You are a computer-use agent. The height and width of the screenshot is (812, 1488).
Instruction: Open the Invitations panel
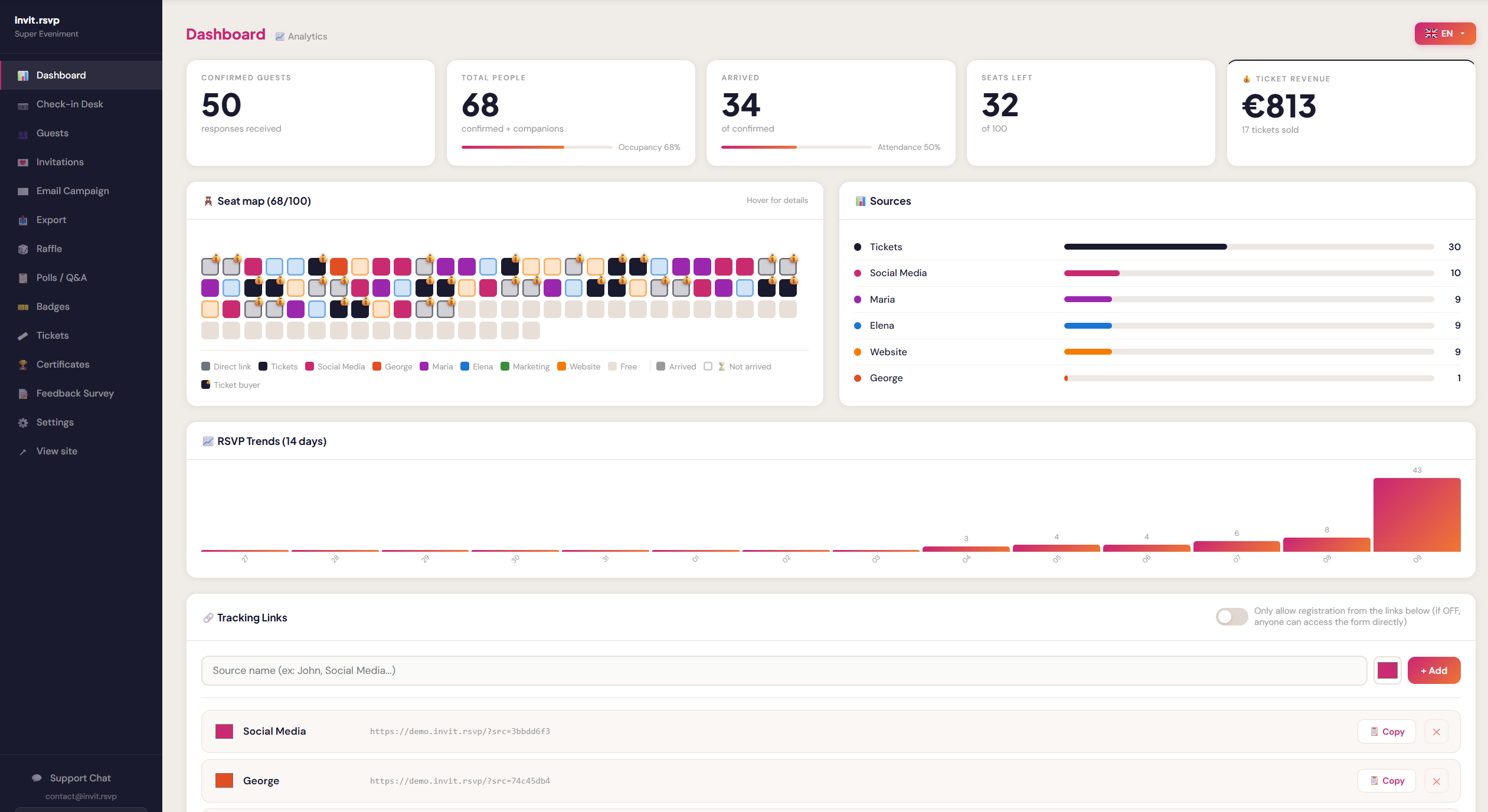point(60,162)
